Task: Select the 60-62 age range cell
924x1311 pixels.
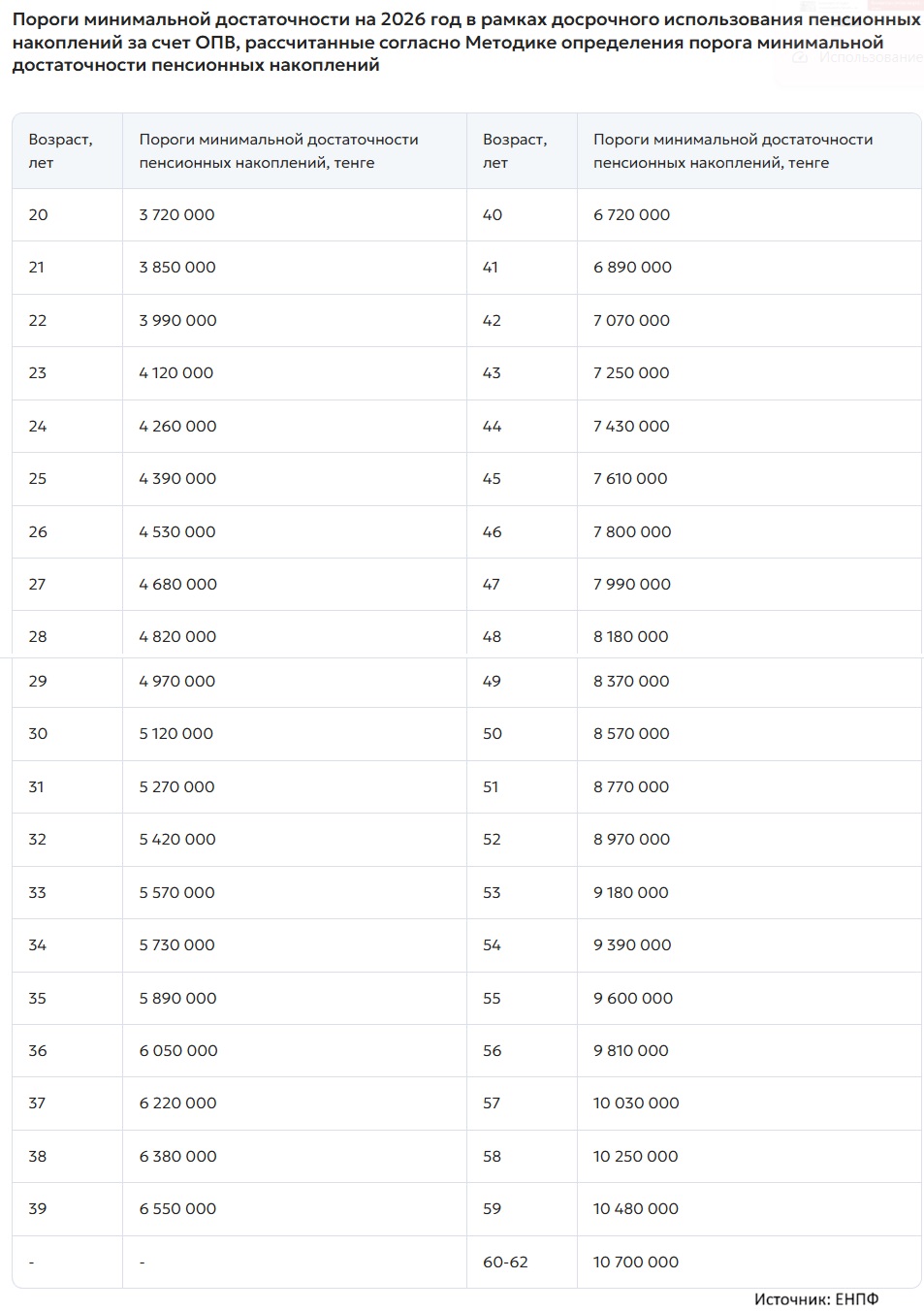Action: click(x=505, y=1262)
